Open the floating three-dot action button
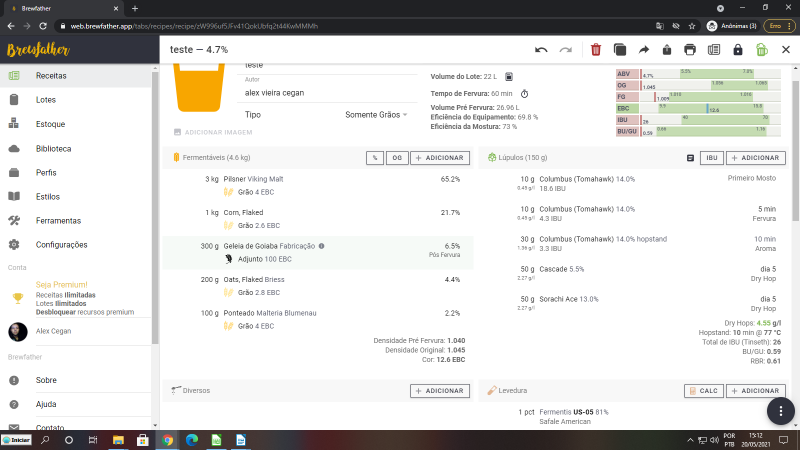 (x=781, y=411)
